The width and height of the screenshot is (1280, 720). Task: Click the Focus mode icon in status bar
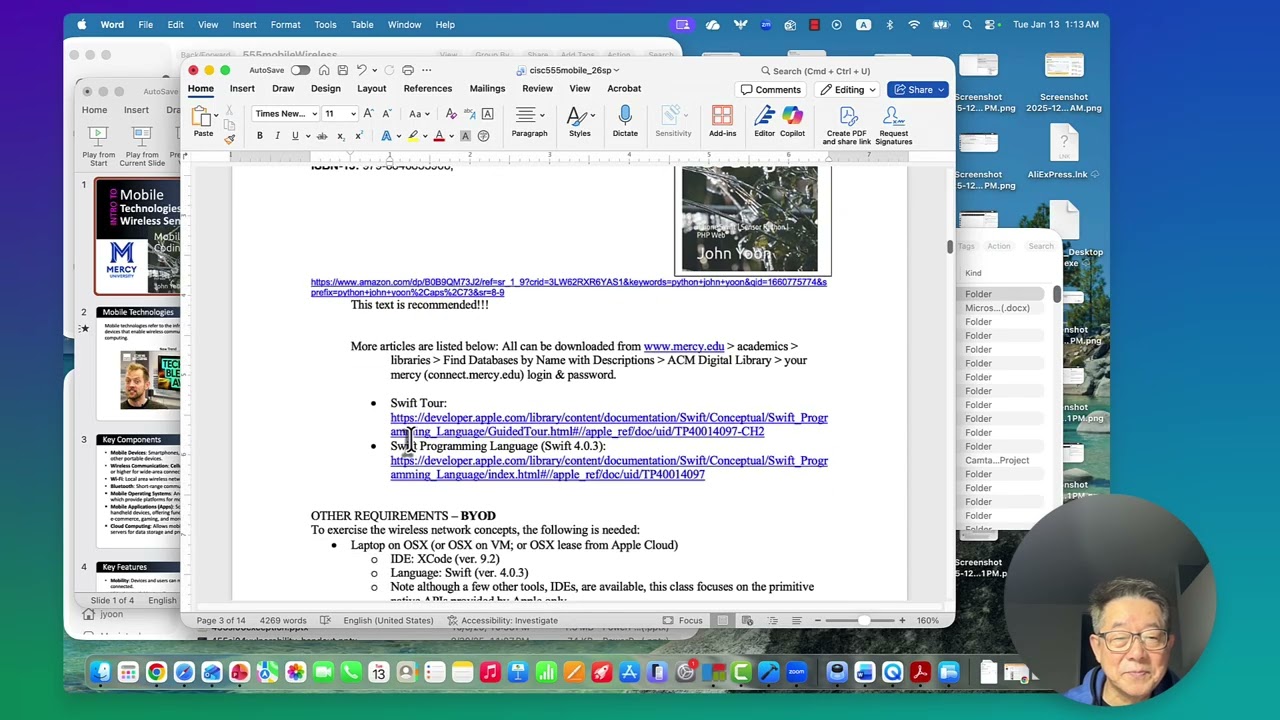coord(668,620)
